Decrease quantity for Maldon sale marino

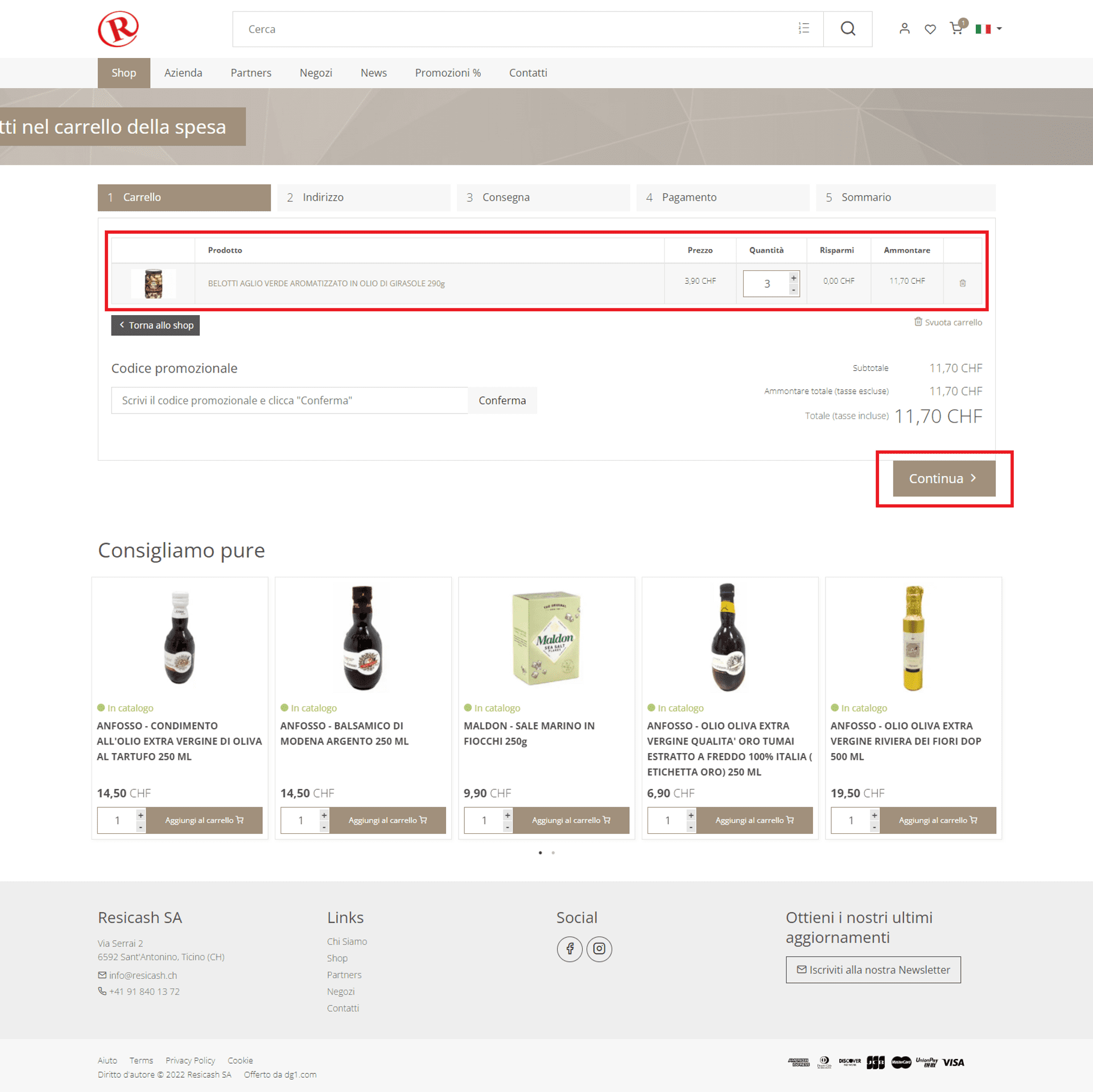(x=508, y=828)
